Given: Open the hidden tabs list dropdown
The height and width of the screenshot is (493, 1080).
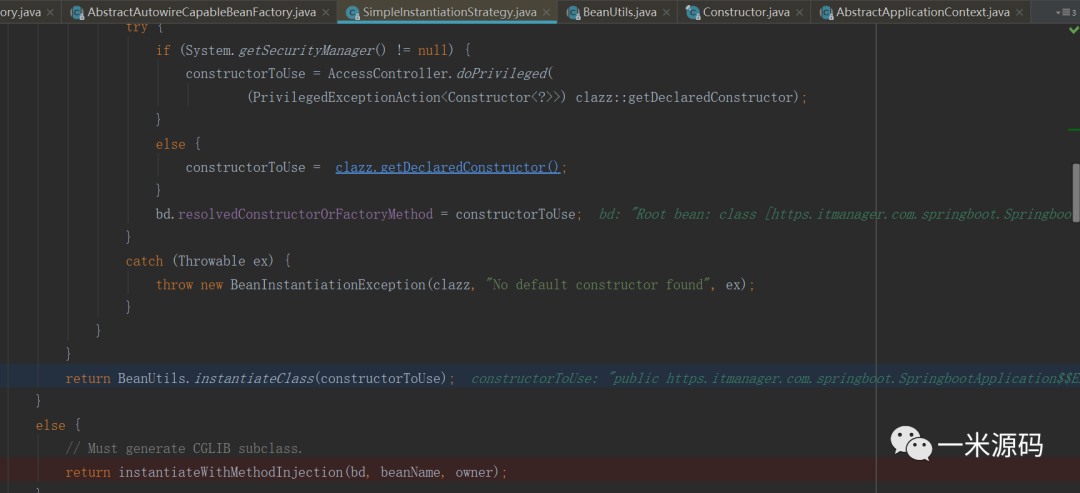Looking at the screenshot, I should click(x=1064, y=12).
